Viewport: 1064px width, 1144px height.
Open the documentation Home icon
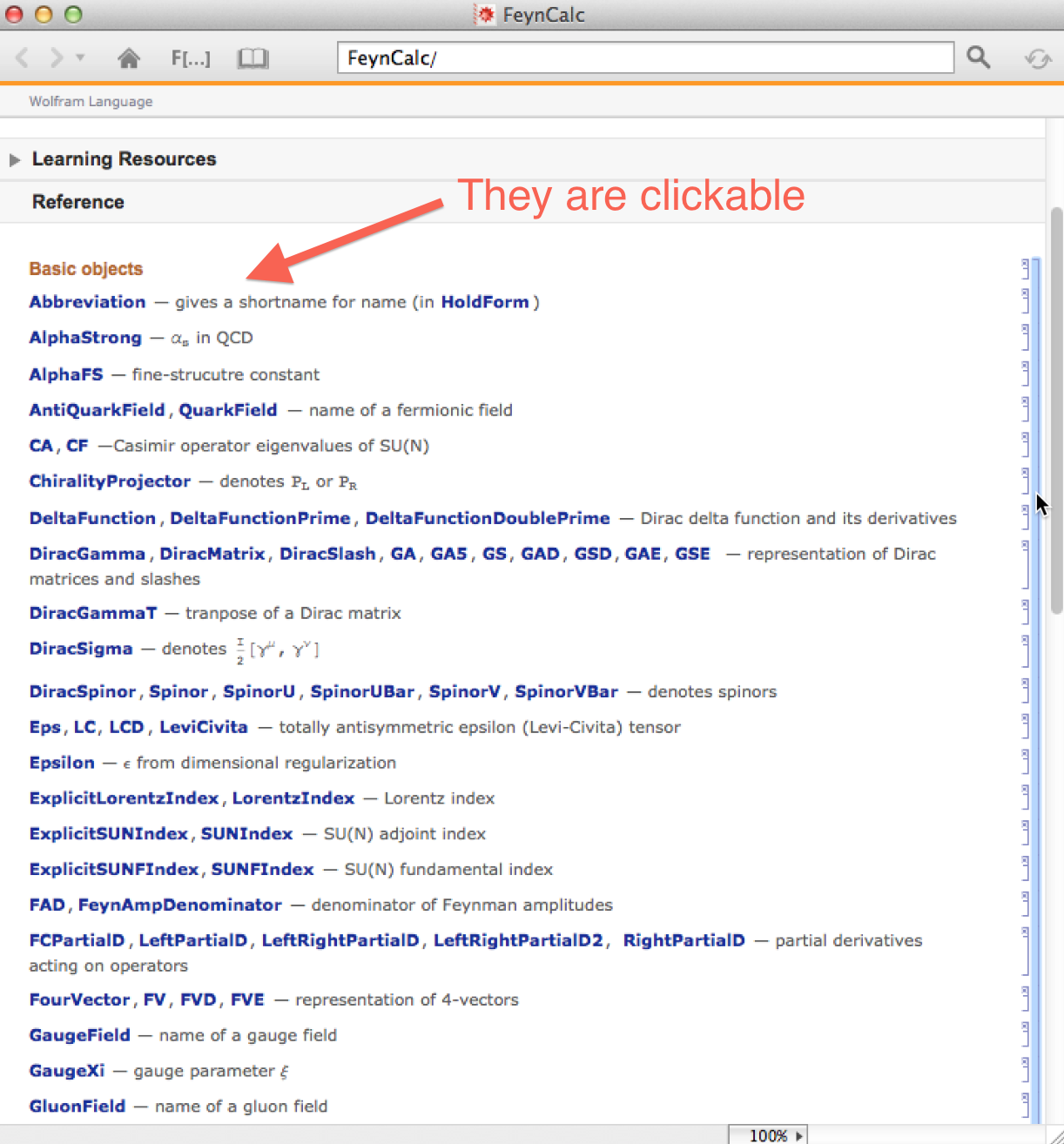[x=129, y=58]
